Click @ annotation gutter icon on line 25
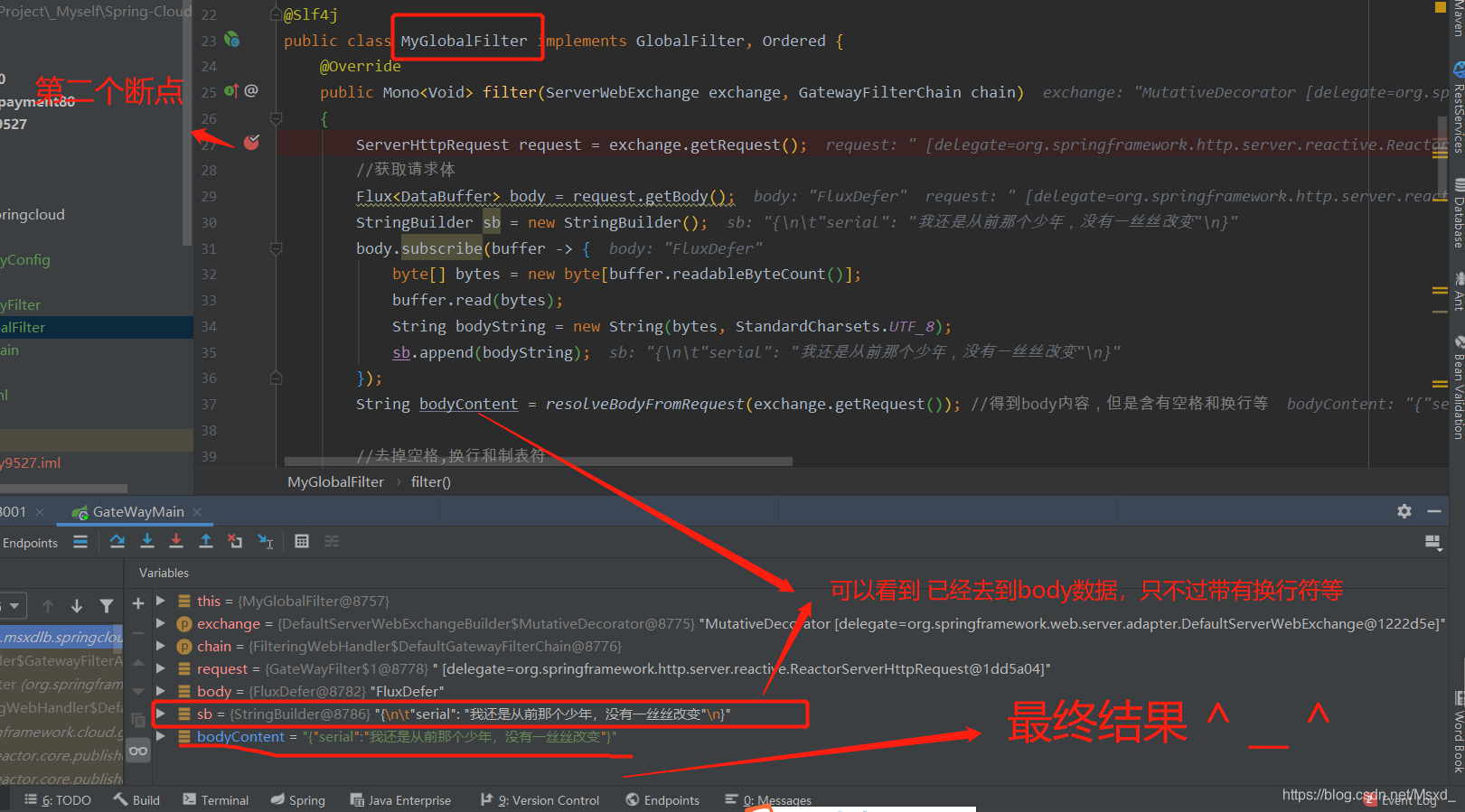 [x=251, y=91]
